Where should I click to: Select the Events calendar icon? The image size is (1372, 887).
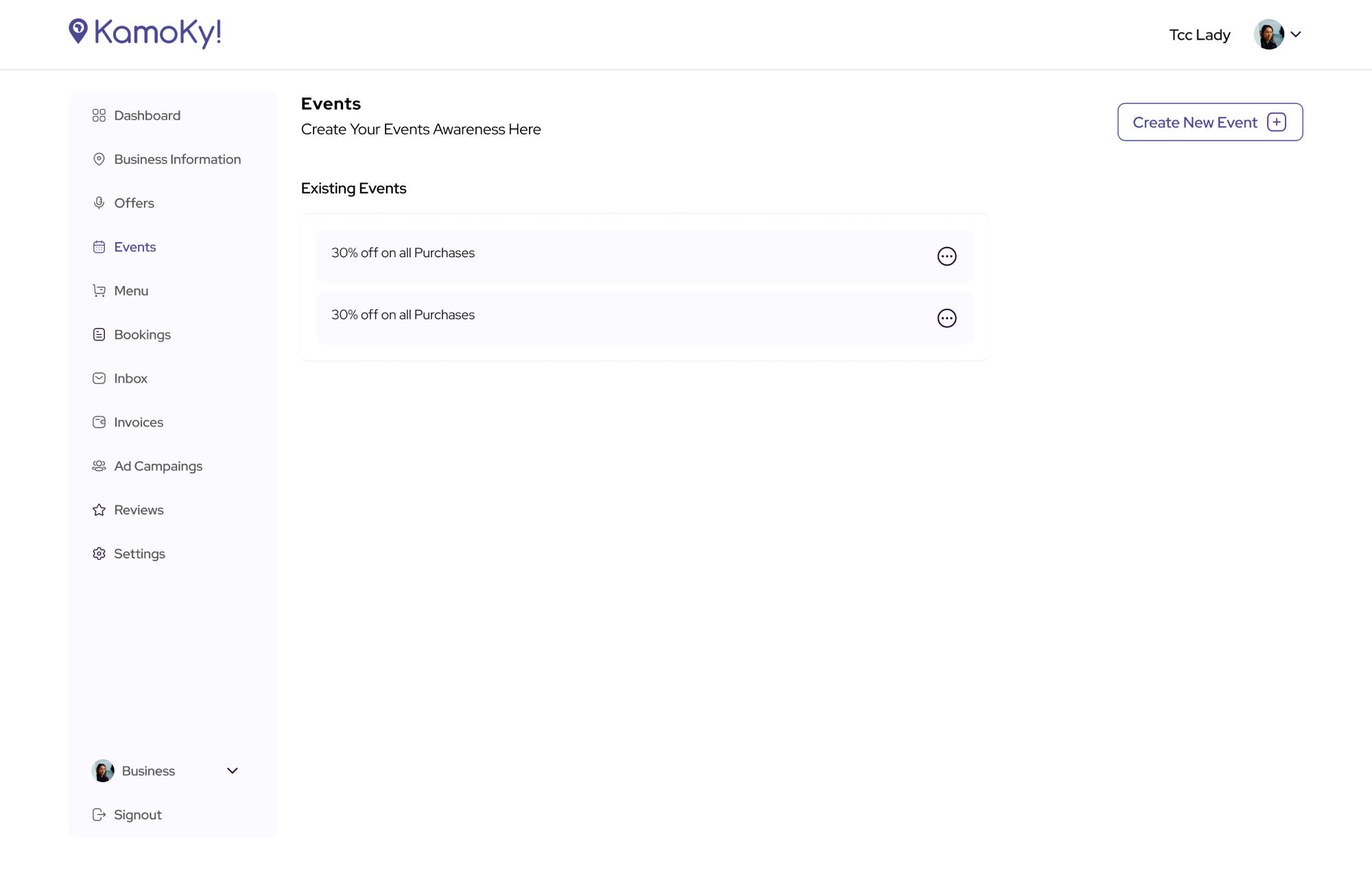pyautogui.click(x=99, y=247)
